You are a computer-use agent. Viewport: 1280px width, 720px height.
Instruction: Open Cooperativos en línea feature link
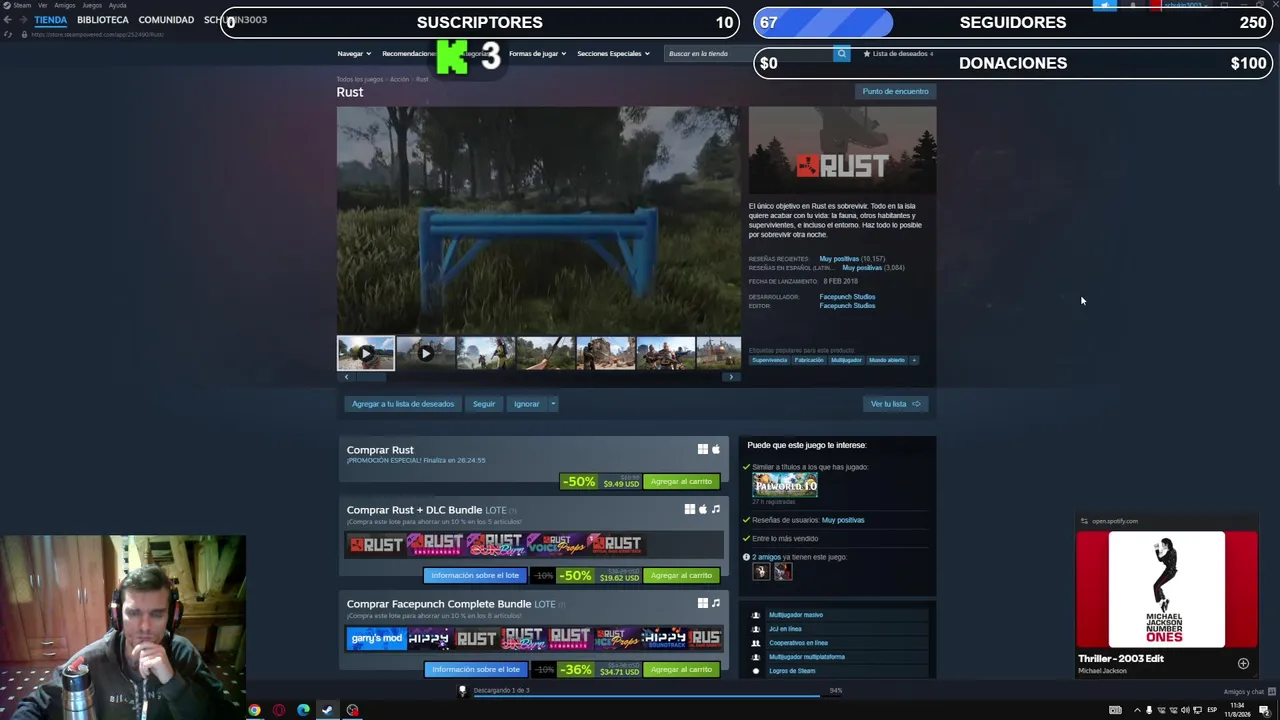pyautogui.click(x=798, y=643)
